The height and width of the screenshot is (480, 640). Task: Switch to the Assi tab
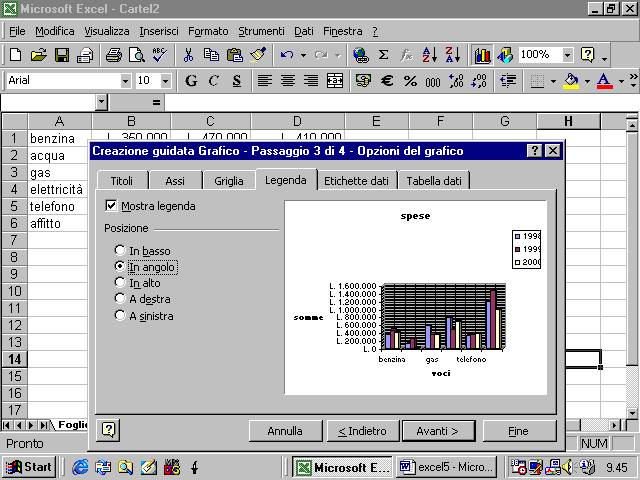click(x=175, y=181)
